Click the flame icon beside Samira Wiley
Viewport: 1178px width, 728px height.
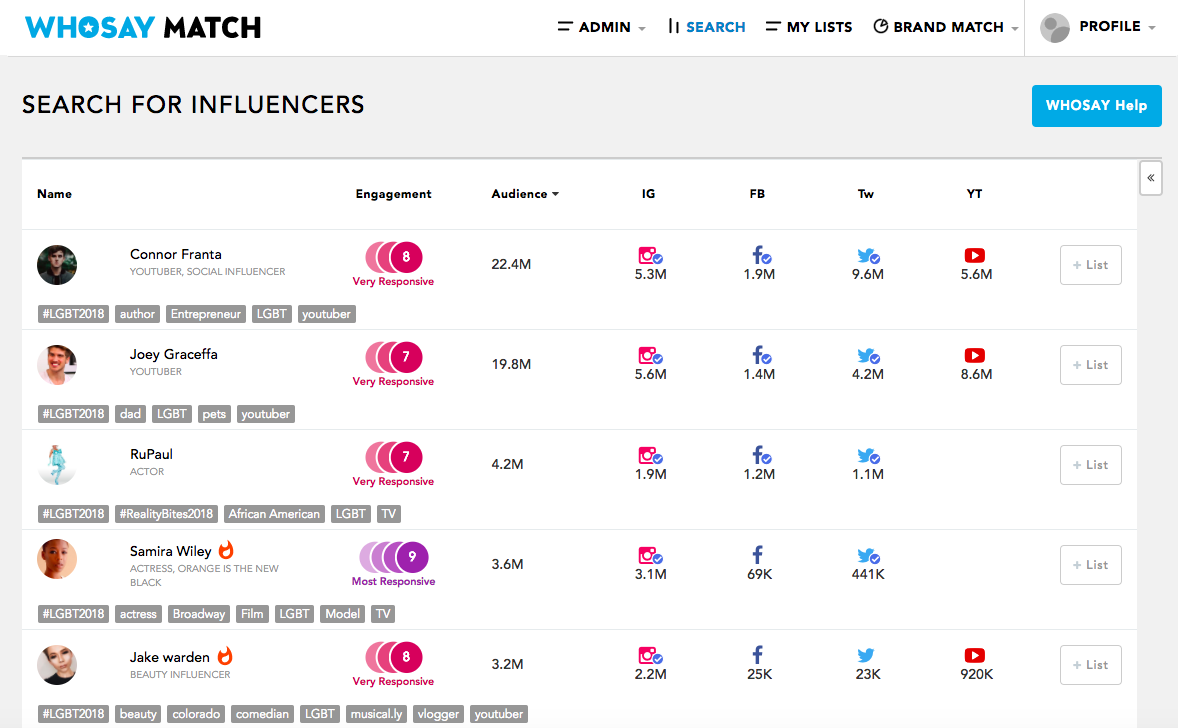point(226,550)
